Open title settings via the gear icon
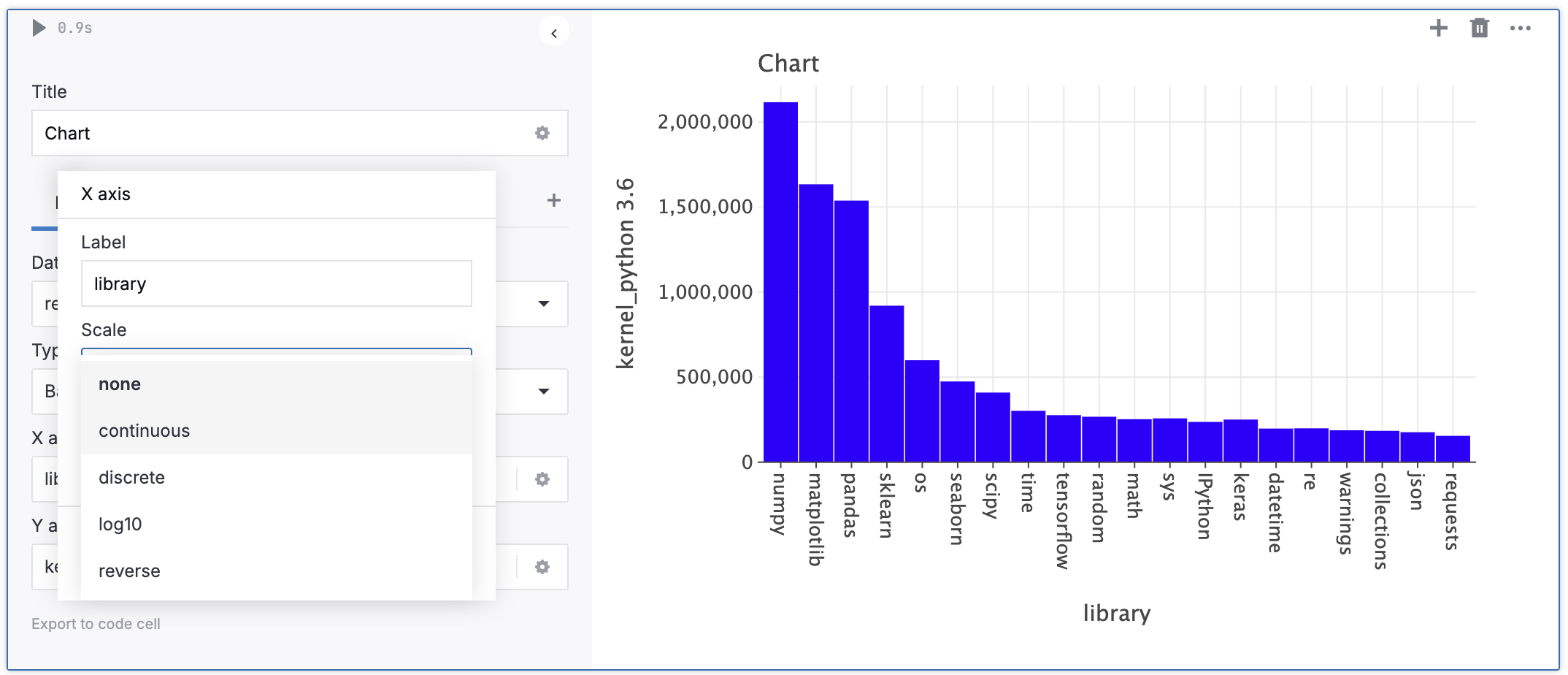The width and height of the screenshot is (1568, 675). (x=542, y=133)
